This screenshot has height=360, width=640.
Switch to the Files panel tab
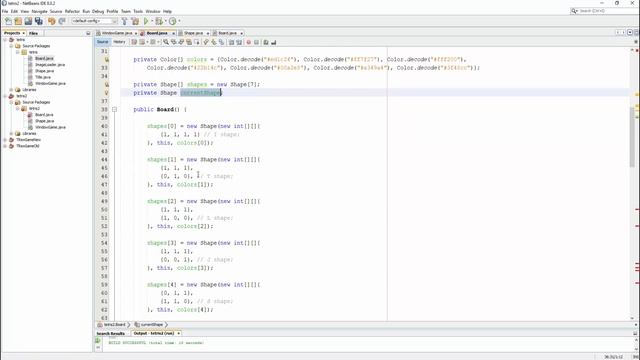pos(33,33)
